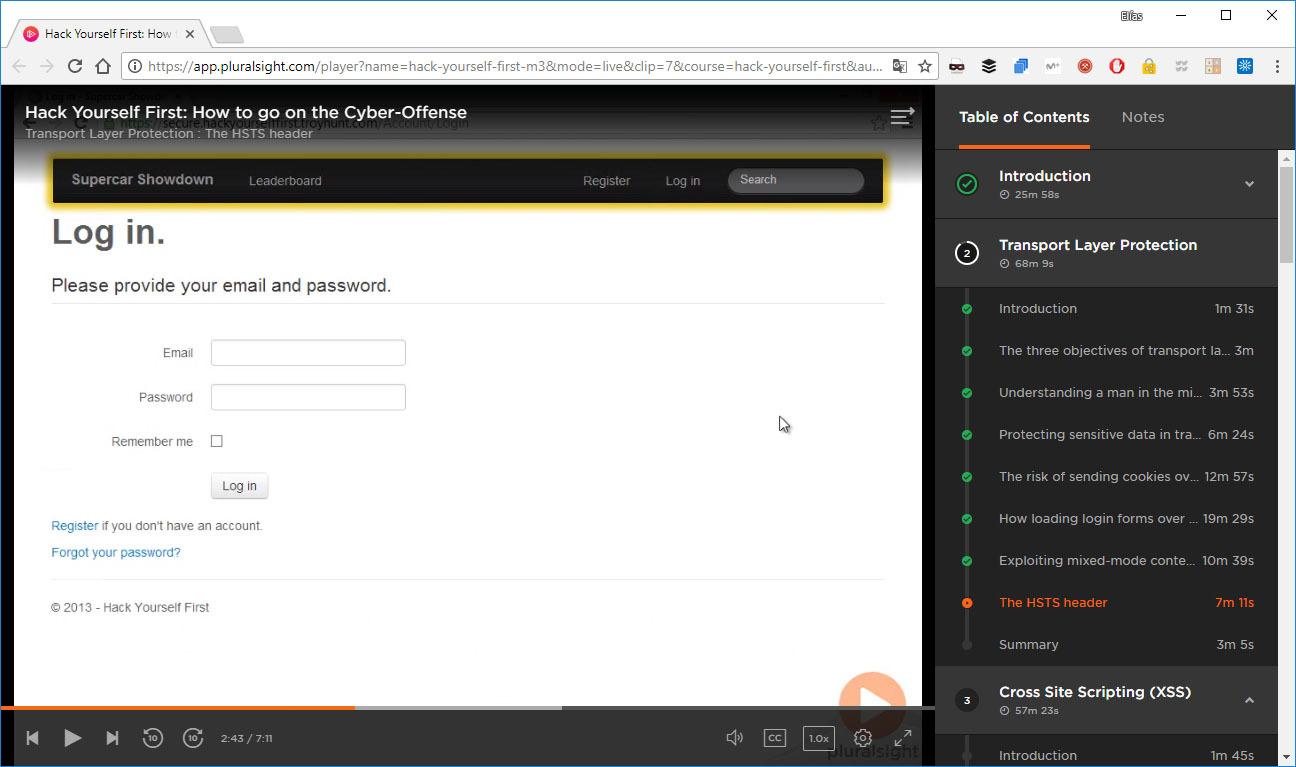The height and width of the screenshot is (767, 1296).
Task: Switch to the Notes tab
Action: [x=1142, y=117]
